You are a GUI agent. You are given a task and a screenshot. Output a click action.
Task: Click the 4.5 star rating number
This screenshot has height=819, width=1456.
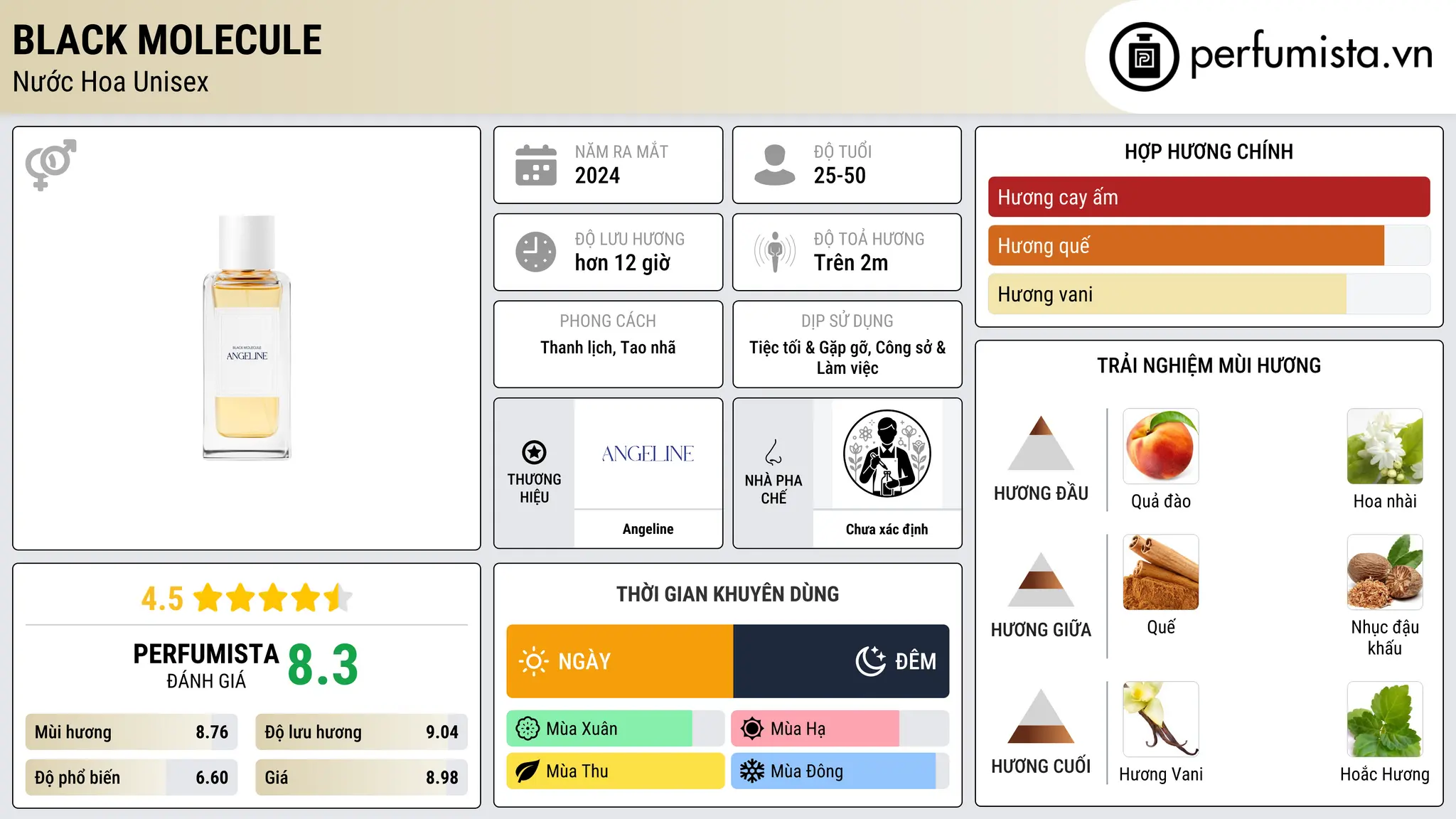point(162,599)
